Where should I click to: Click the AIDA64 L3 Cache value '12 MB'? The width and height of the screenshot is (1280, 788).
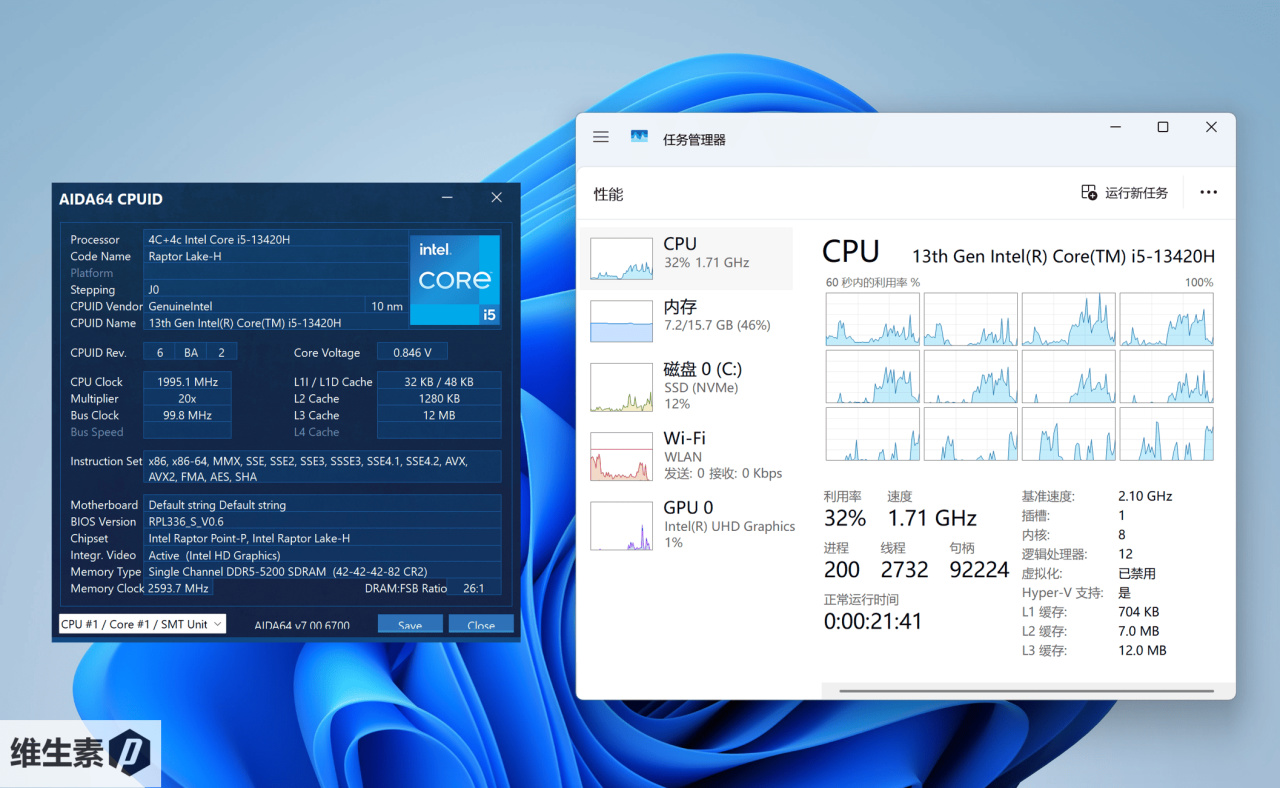coord(439,415)
